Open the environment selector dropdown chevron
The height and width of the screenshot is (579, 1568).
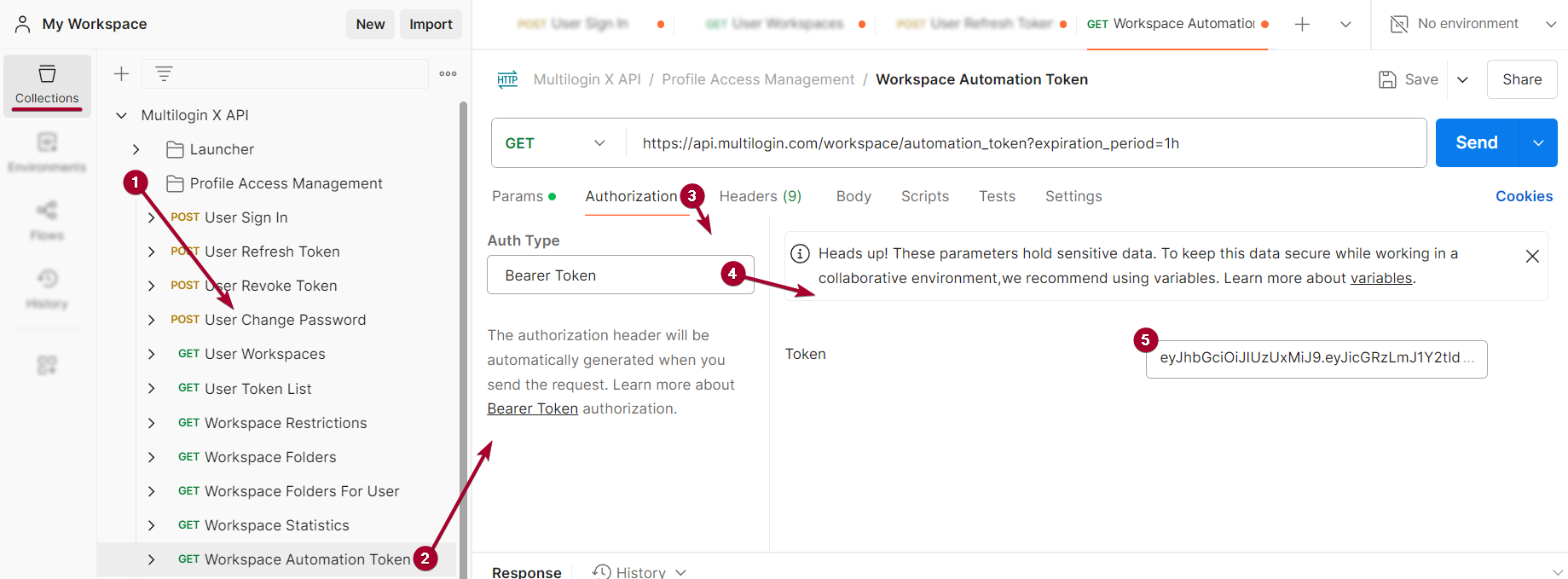tap(1551, 24)
